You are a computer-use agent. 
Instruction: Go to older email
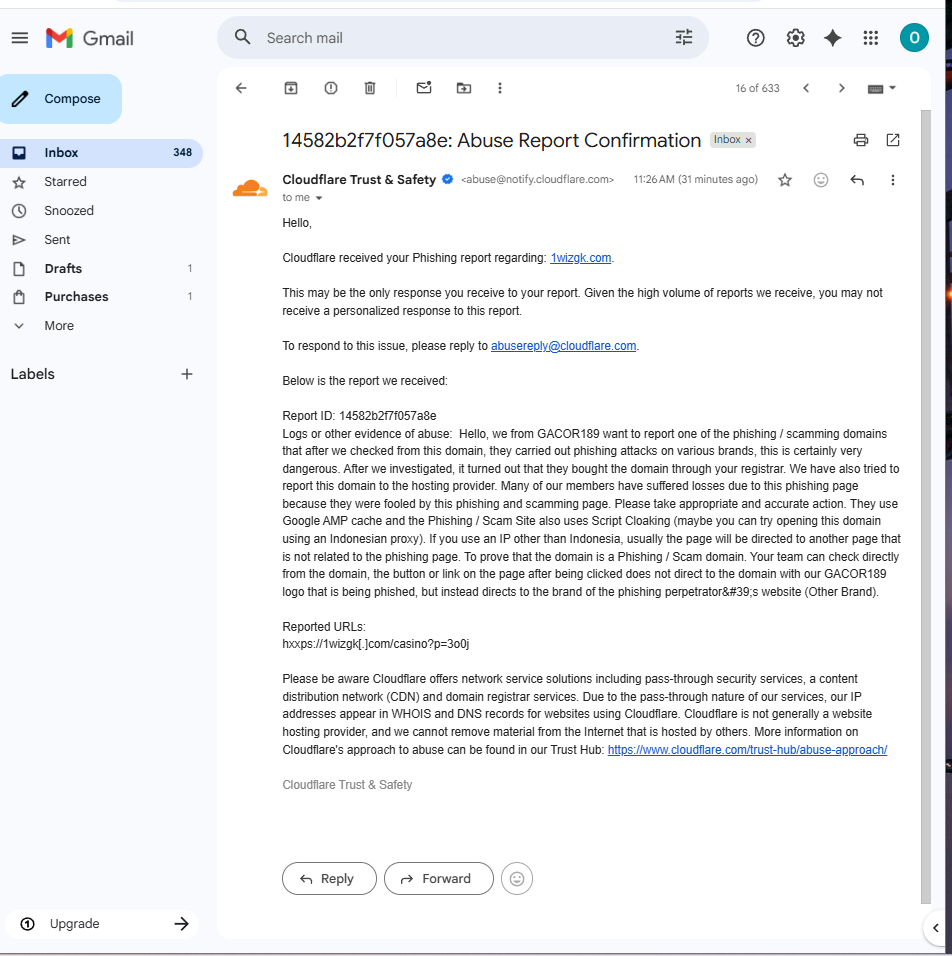pyautogui.click(x=842, y=88)
